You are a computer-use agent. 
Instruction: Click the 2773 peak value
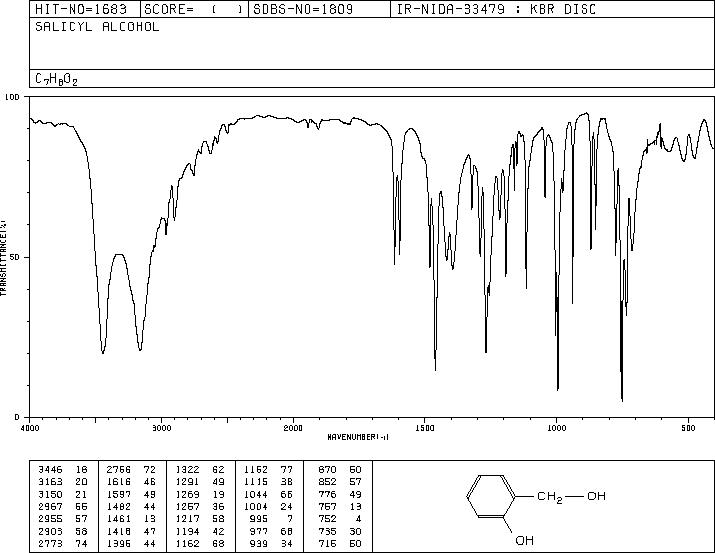[x=50, y=543]
